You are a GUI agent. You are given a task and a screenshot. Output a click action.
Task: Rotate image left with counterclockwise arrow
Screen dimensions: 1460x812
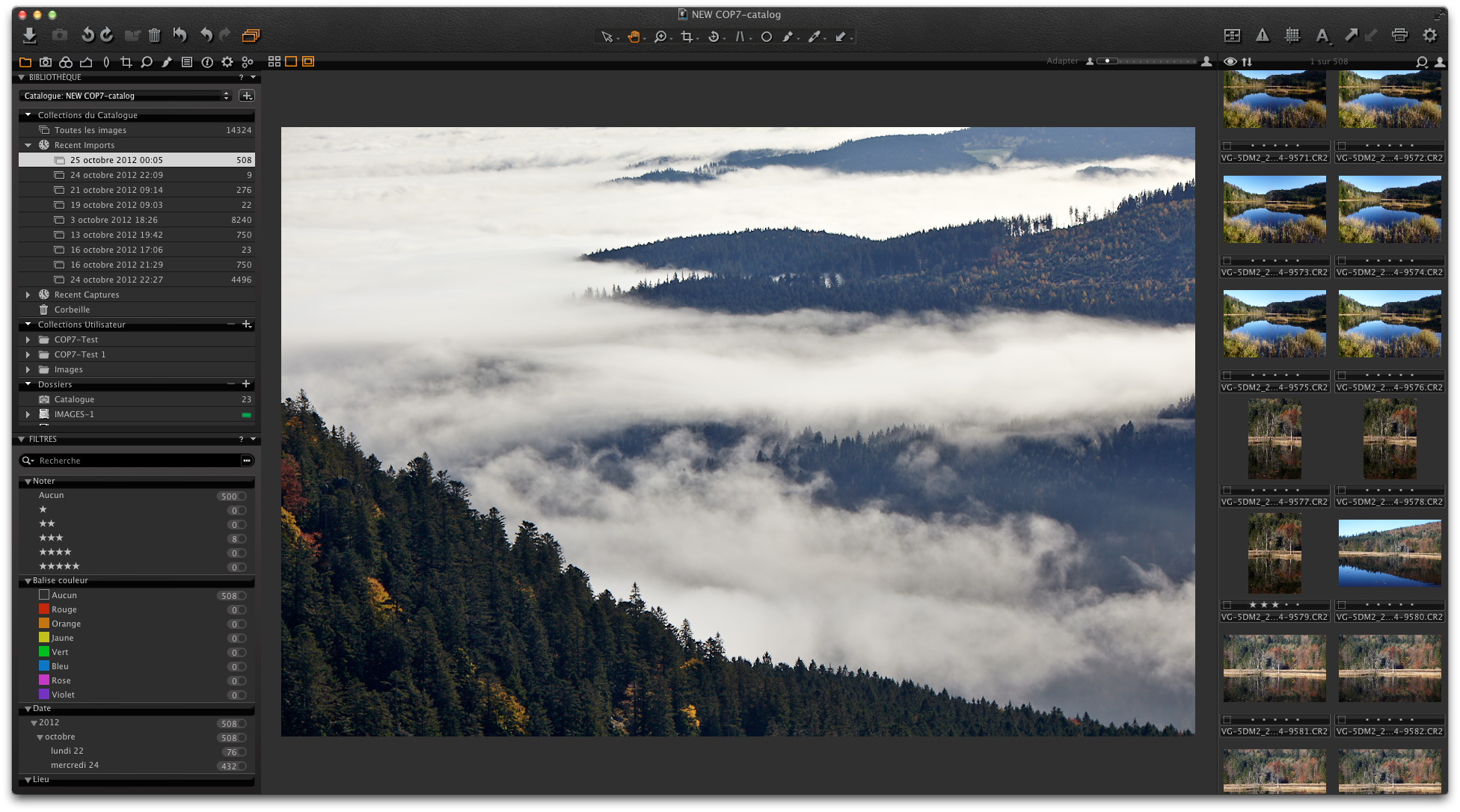click(88, 35)
